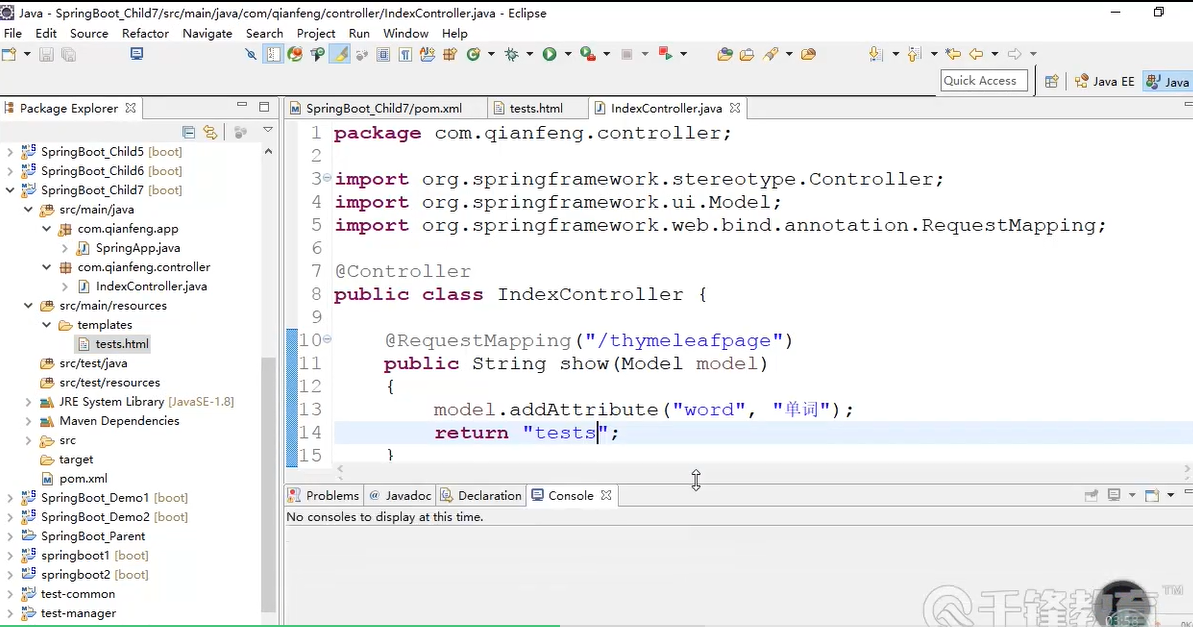Open the Back history dropdown arrow
The height and width of the screenshot is (627, 1193).
(994, 54)
